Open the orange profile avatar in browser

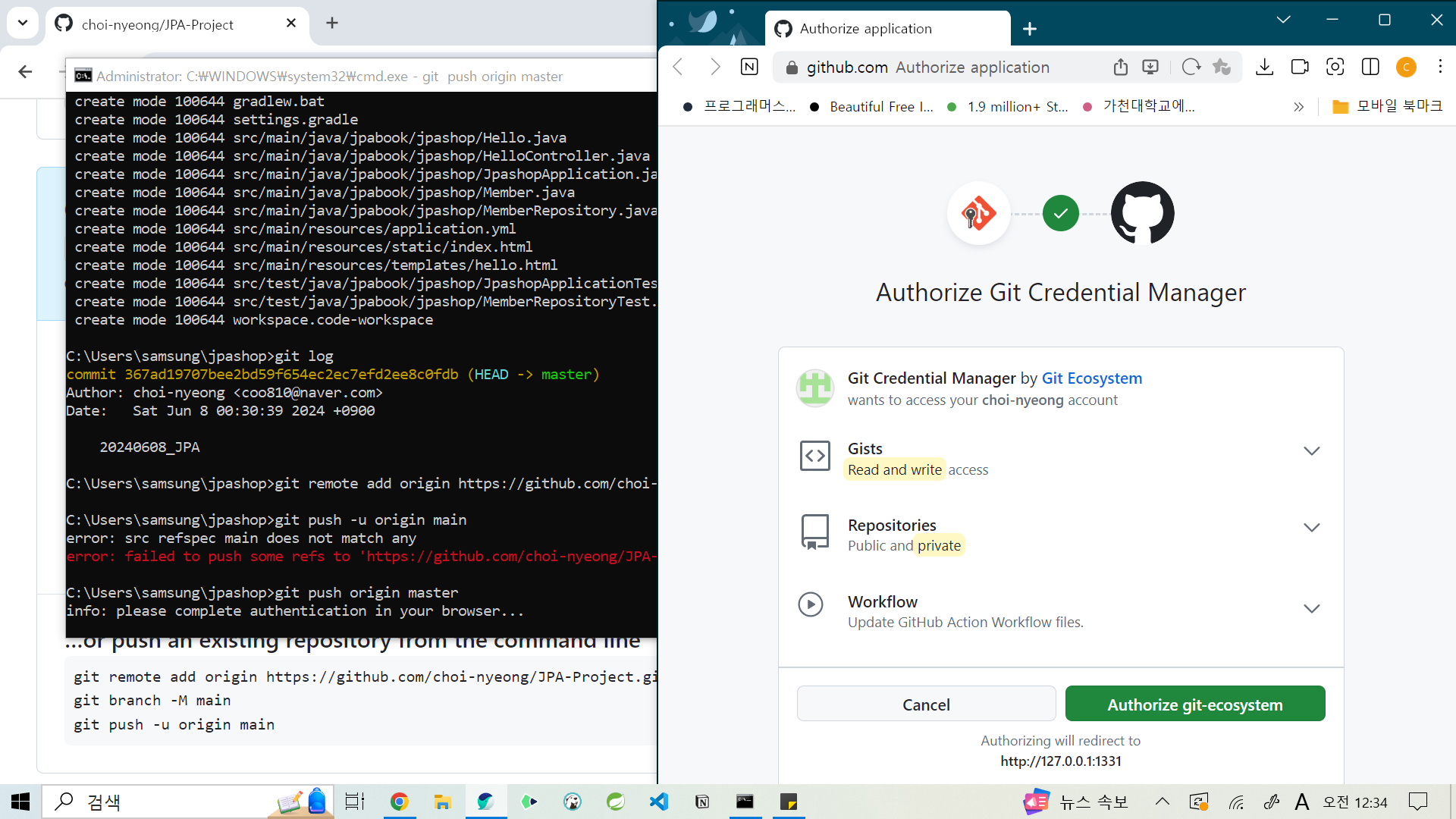pyautogui.click(x=1406, y=67)
